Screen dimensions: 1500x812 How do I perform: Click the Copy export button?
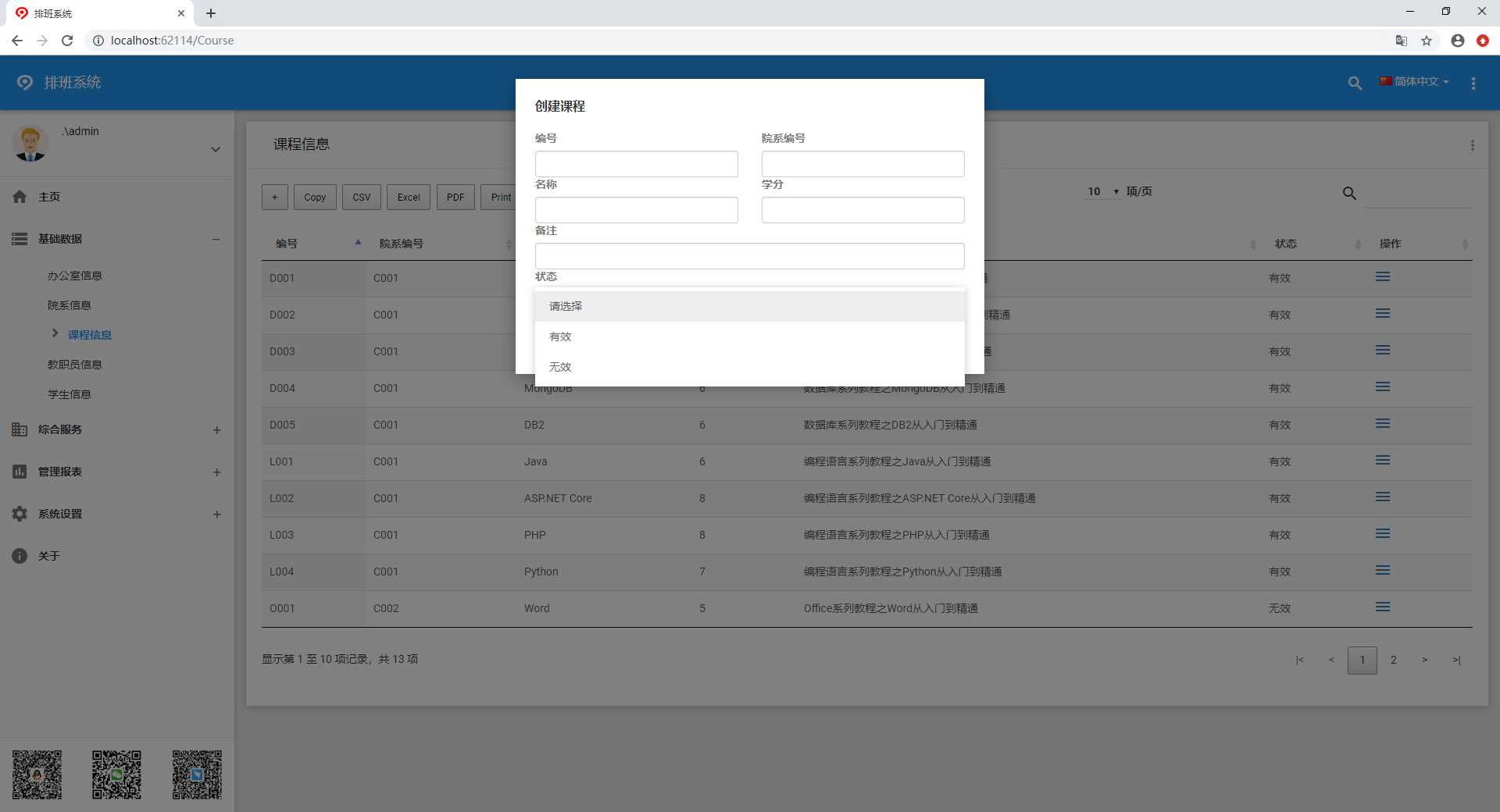pyautogui.click(x=316, y=198)
